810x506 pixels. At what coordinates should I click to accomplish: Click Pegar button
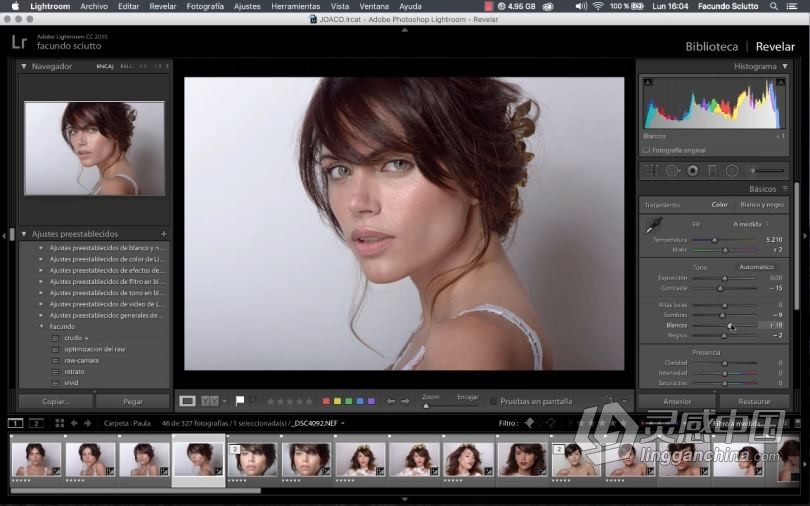[133, 401]
